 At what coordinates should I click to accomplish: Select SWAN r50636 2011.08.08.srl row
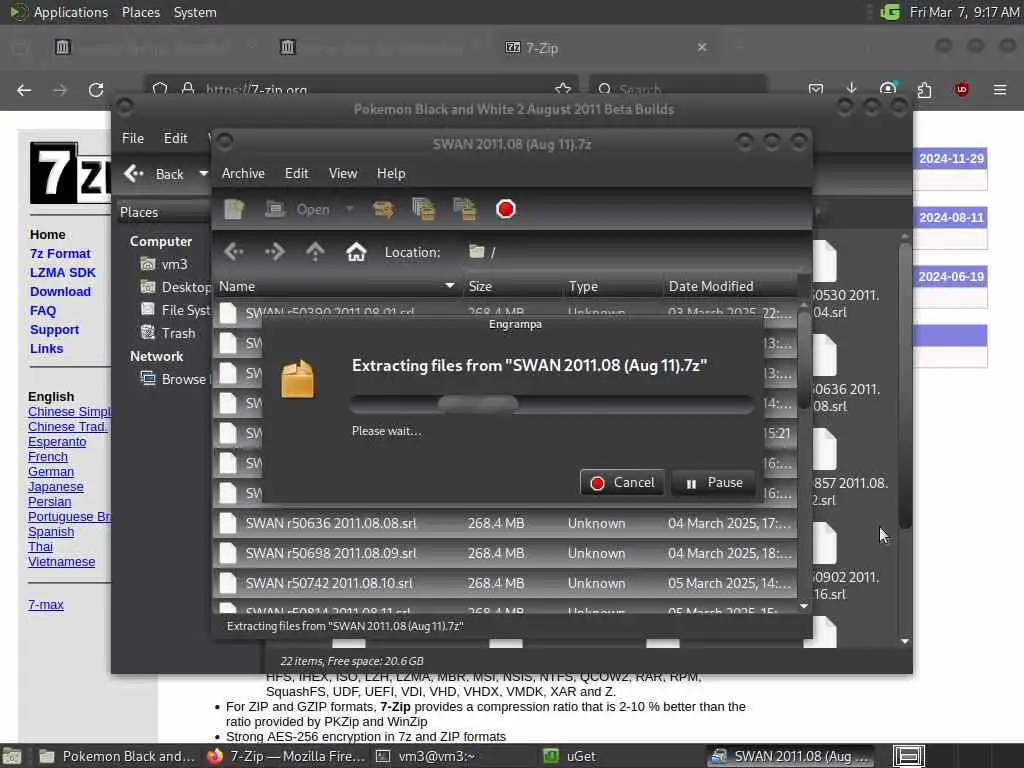click(x=505, y=523)
